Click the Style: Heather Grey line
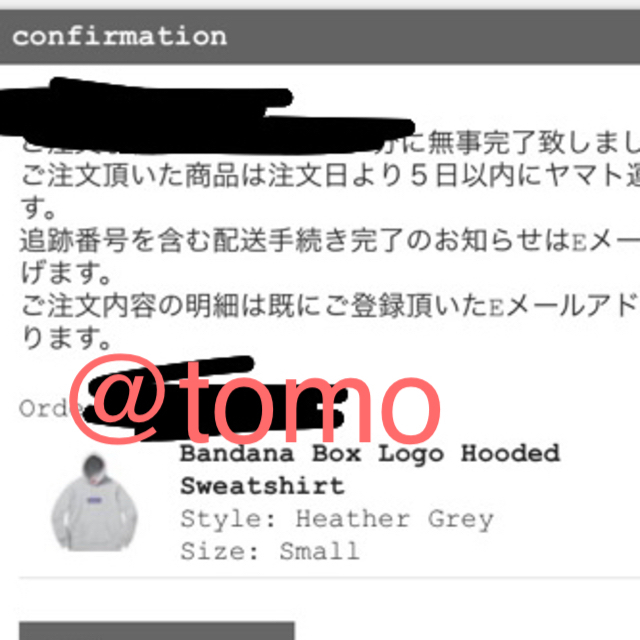 coord(337,519)
